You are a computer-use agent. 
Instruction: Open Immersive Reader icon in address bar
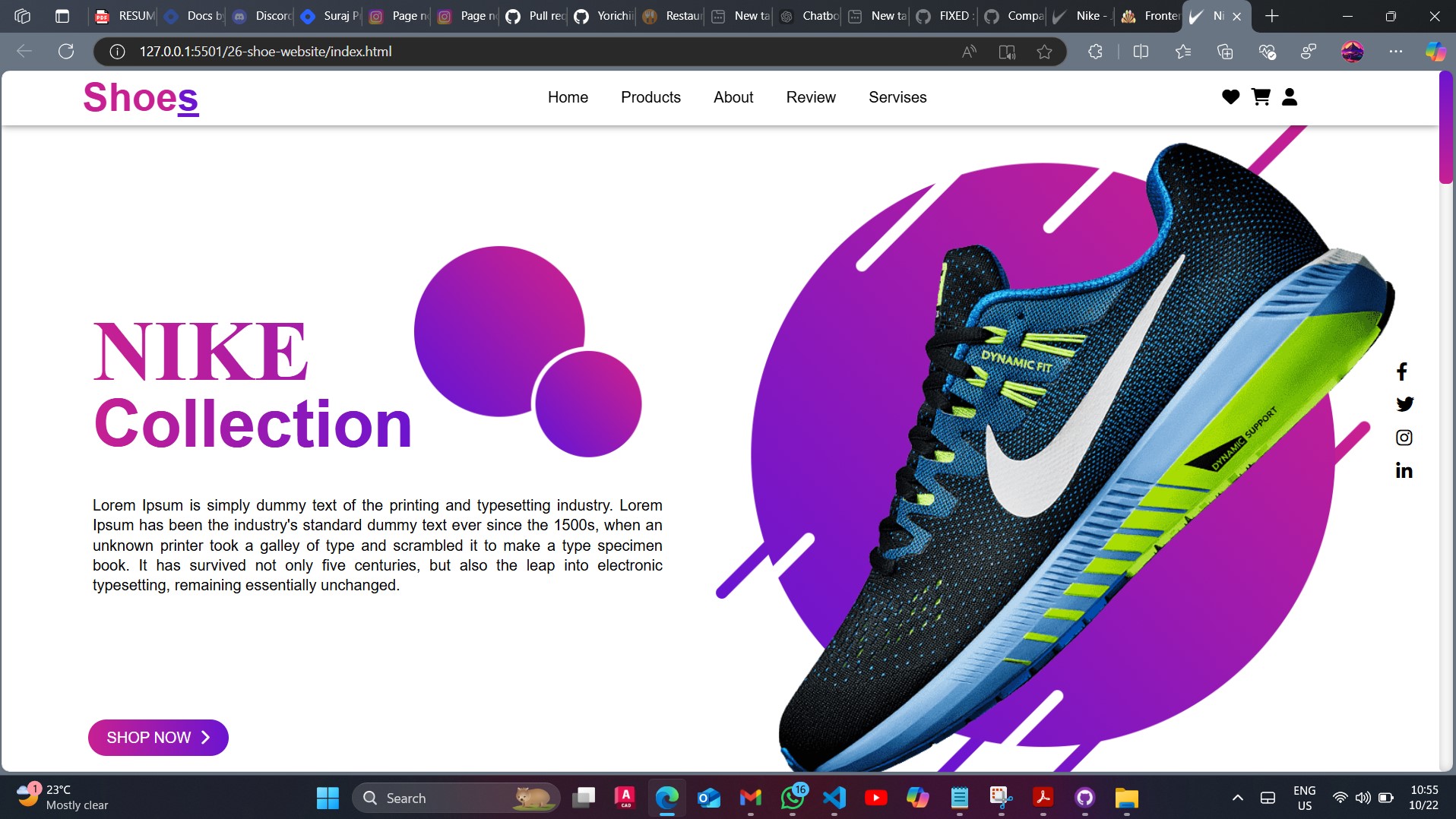coord(1007,52)
